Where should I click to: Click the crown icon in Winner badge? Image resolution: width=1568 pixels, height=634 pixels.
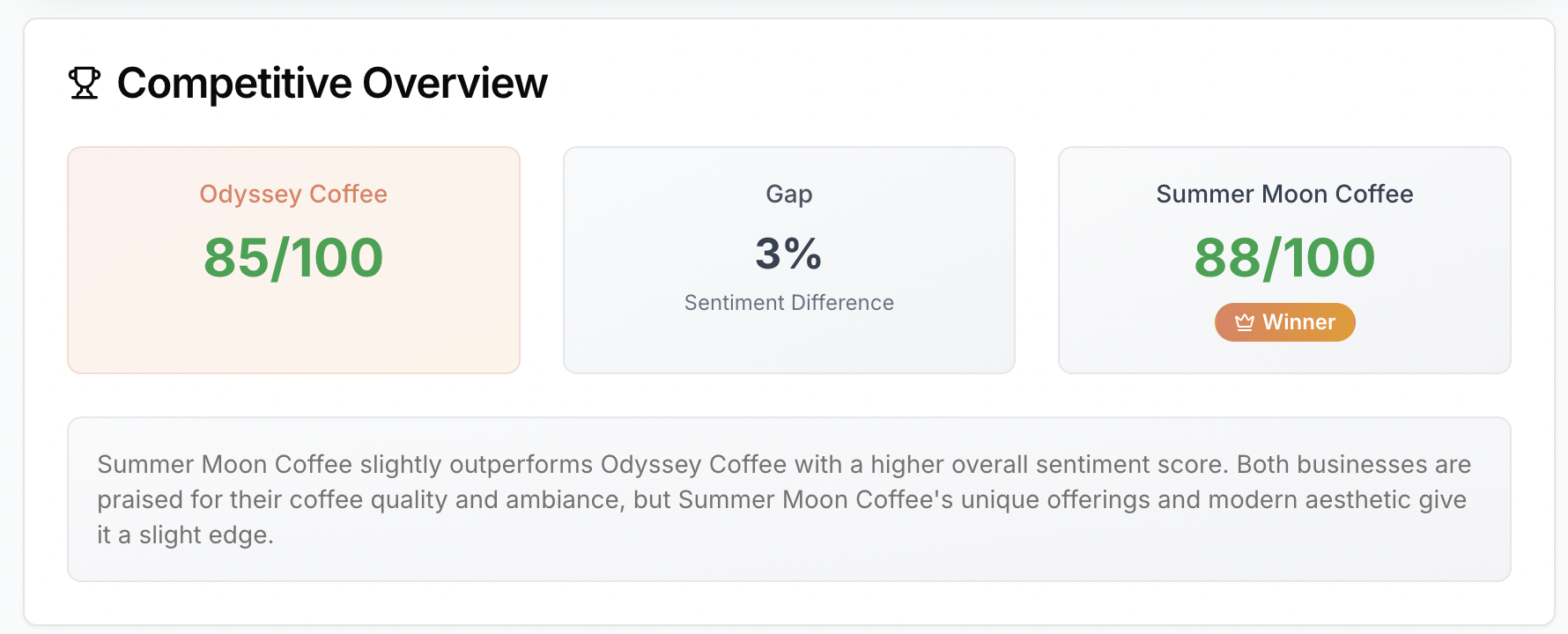tap(1244, 322)
